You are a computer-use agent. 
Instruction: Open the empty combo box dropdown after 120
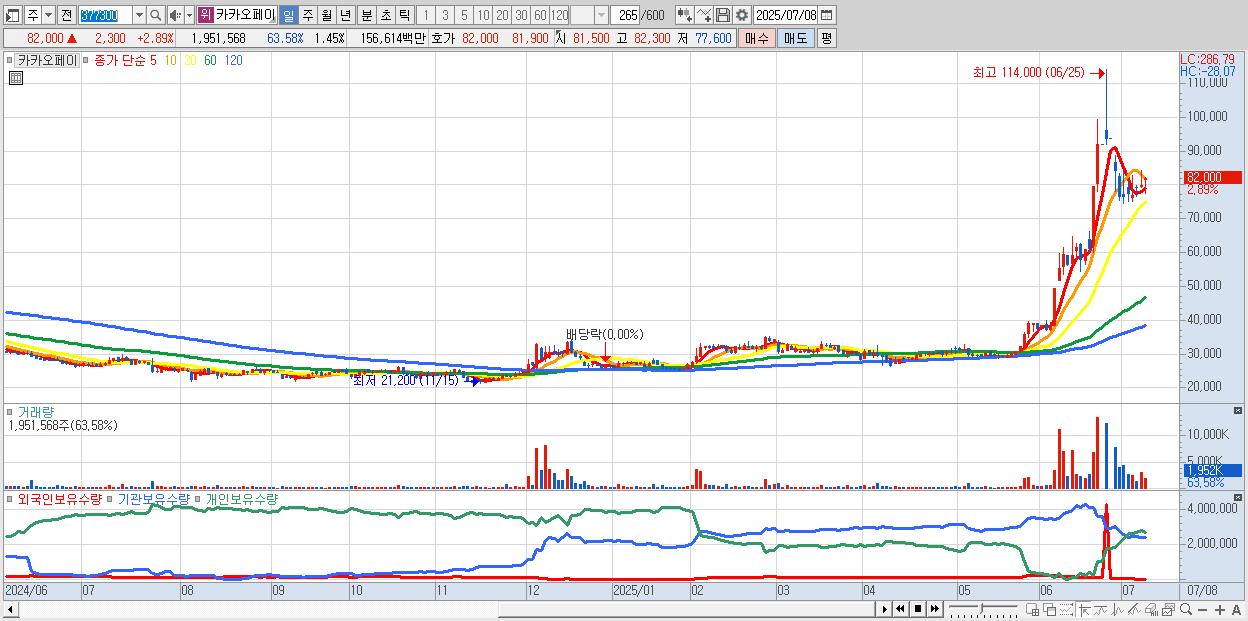click(x=601, y=15)
